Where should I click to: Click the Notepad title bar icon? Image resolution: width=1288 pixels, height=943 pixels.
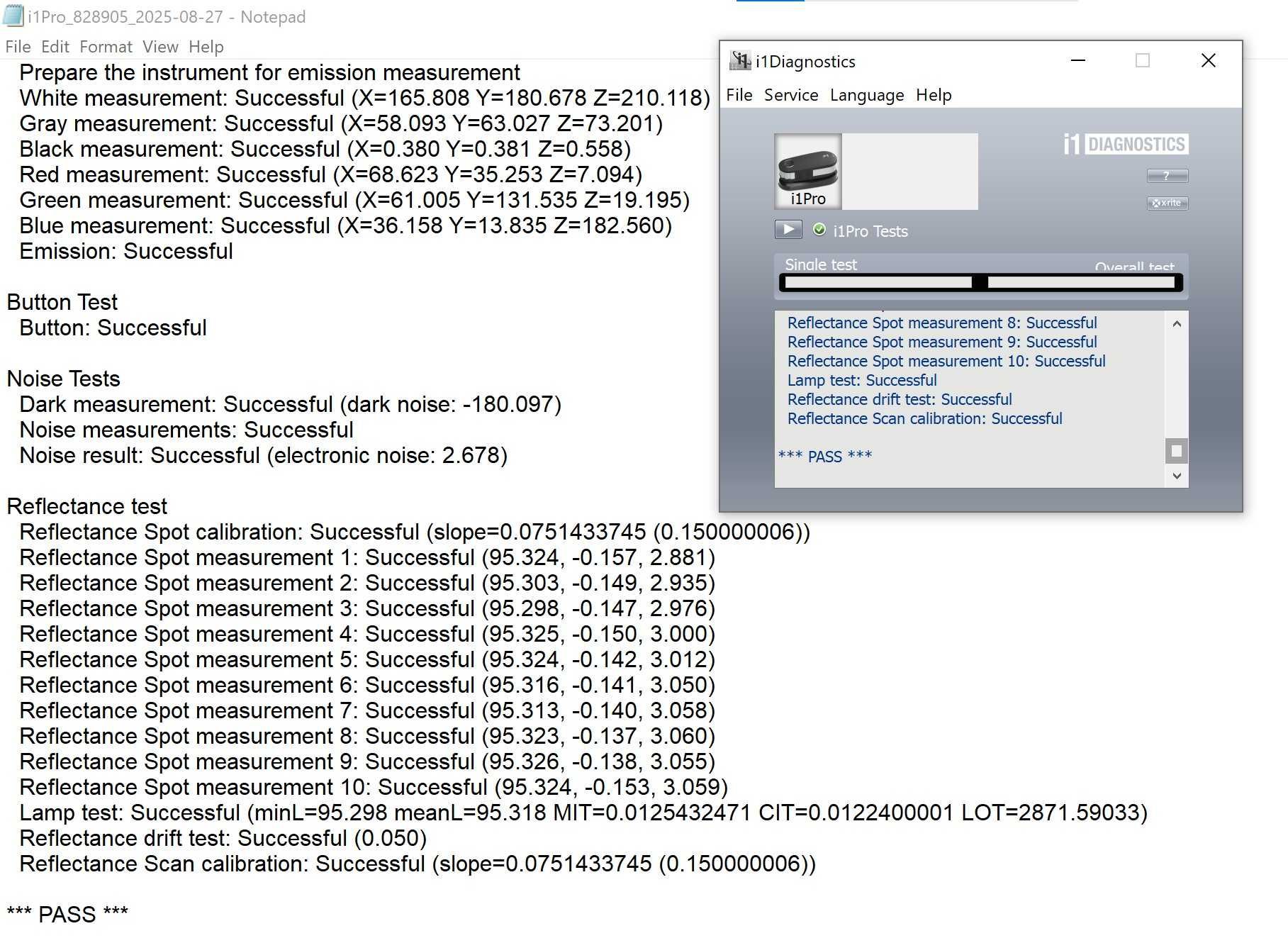click(13, 16)
